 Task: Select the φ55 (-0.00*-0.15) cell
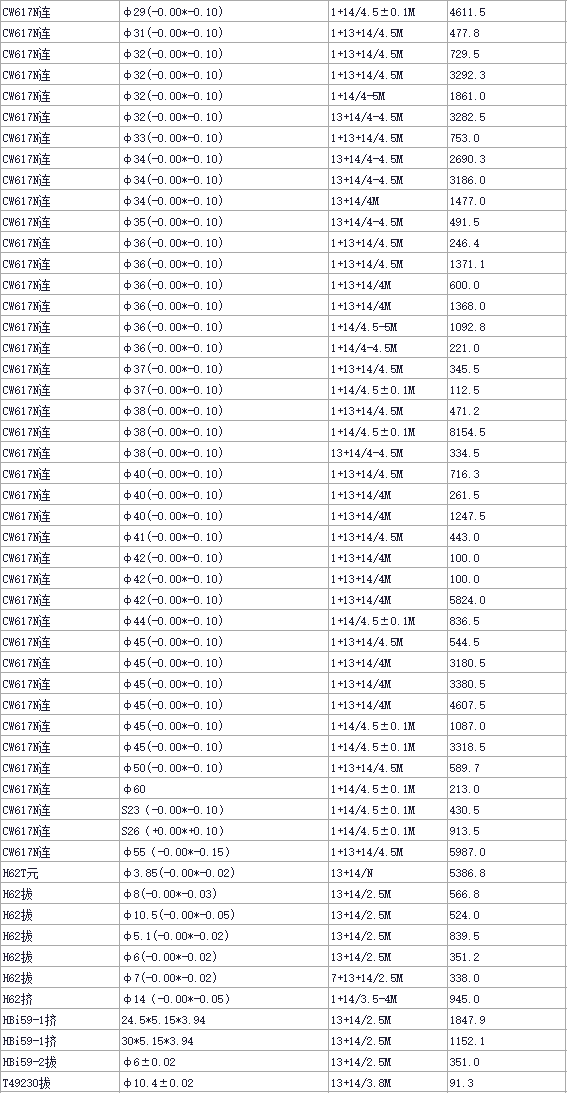click(x=224, y=852)
